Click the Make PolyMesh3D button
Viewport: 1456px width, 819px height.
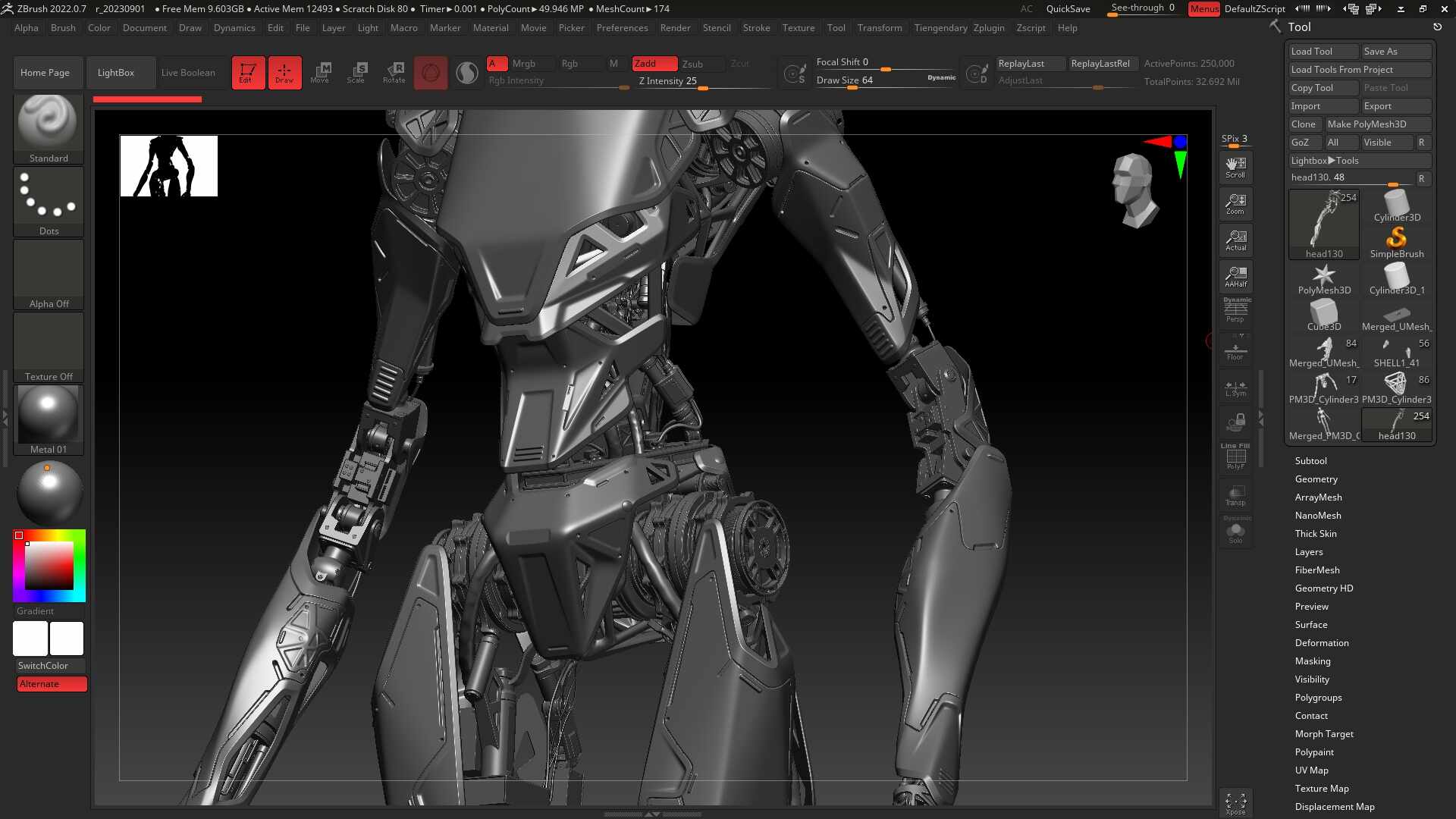click(1377, 124)
